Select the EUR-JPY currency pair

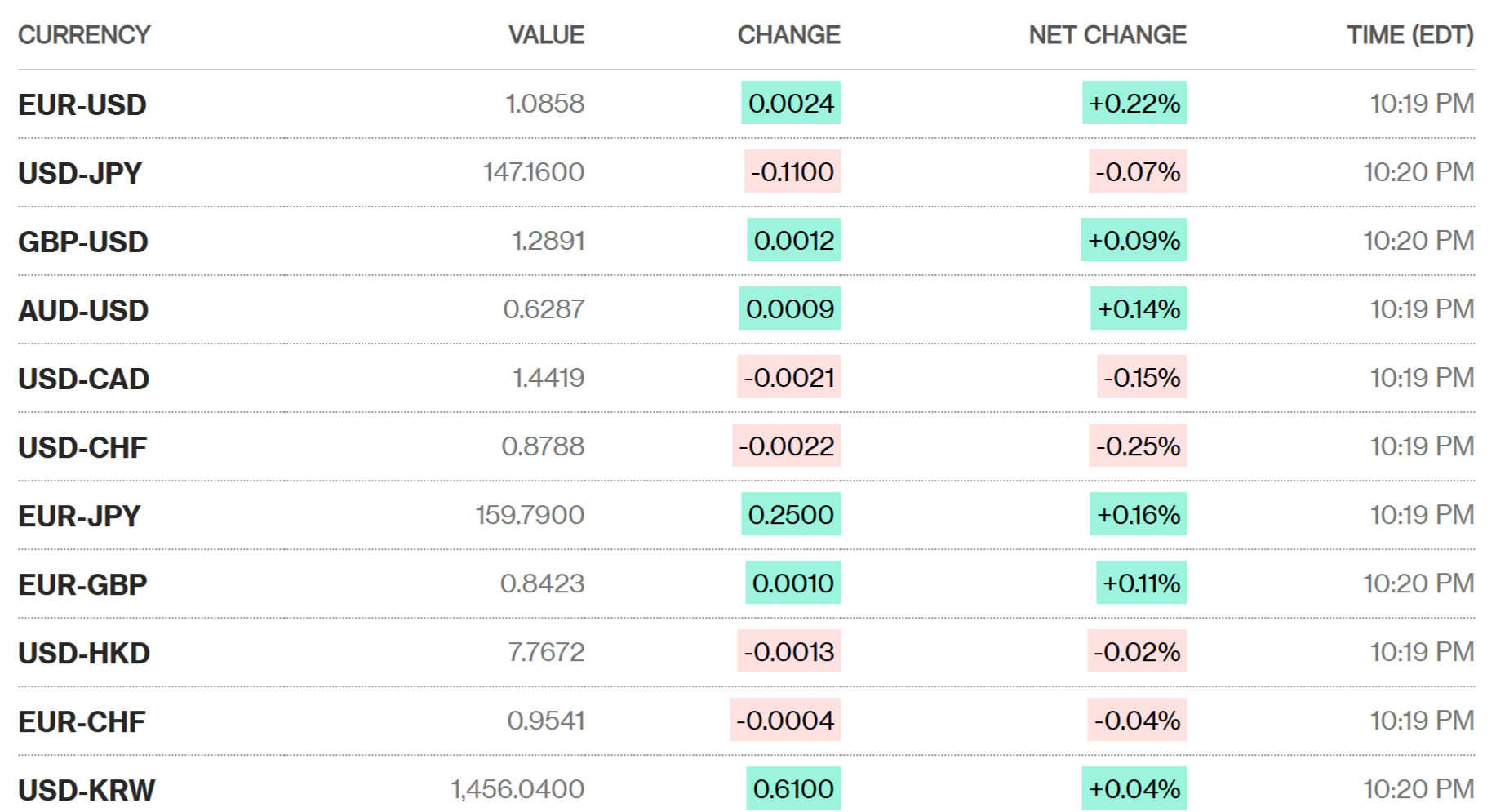79,516
